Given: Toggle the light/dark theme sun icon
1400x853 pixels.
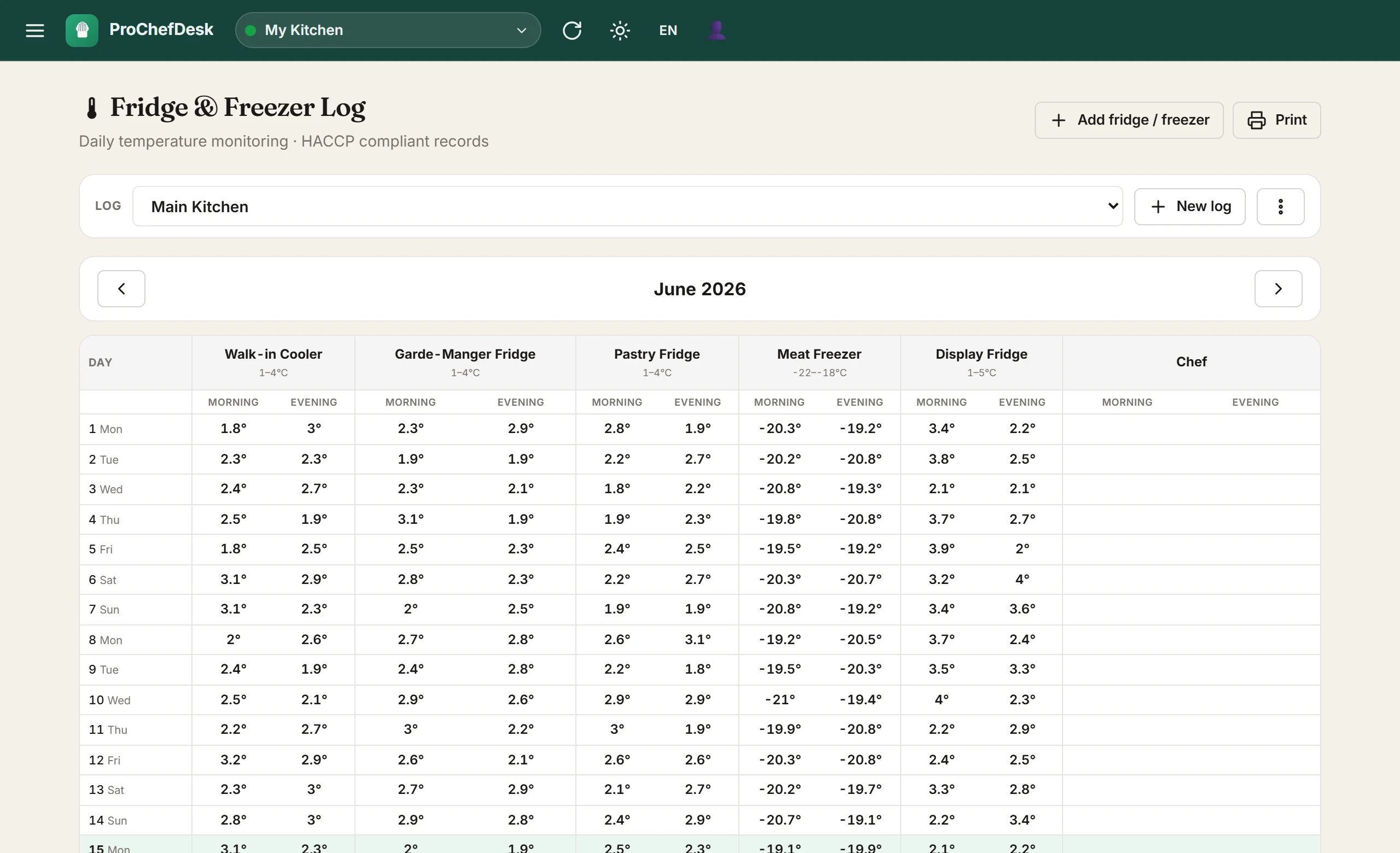Looking at the screenshot, I should pos(620,30).
